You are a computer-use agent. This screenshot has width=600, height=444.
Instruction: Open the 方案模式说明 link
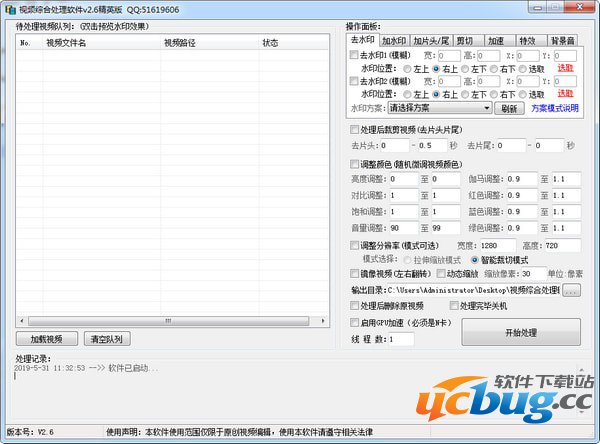pyautogui.click(x=555, y=108)
